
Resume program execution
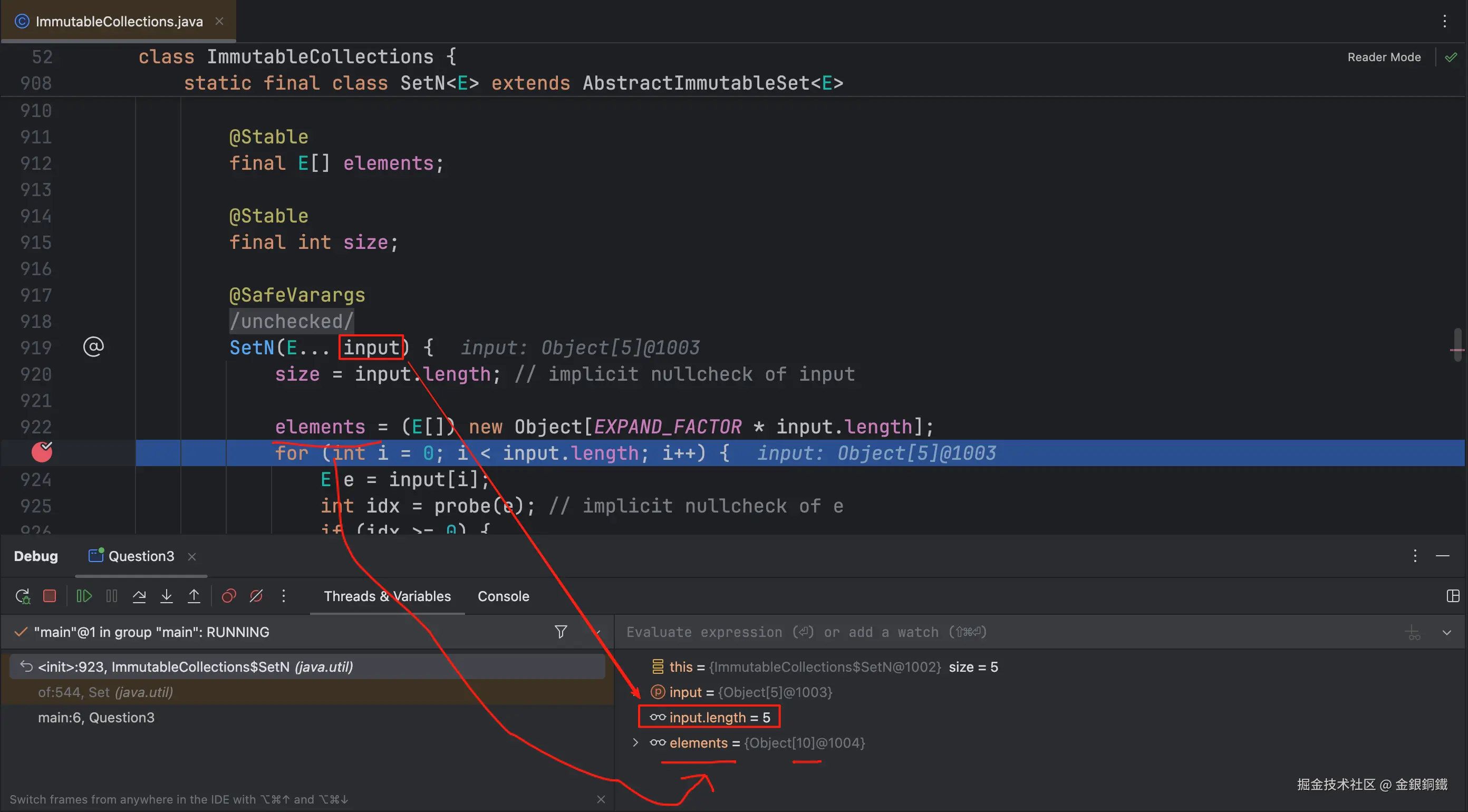click(84, 596)
